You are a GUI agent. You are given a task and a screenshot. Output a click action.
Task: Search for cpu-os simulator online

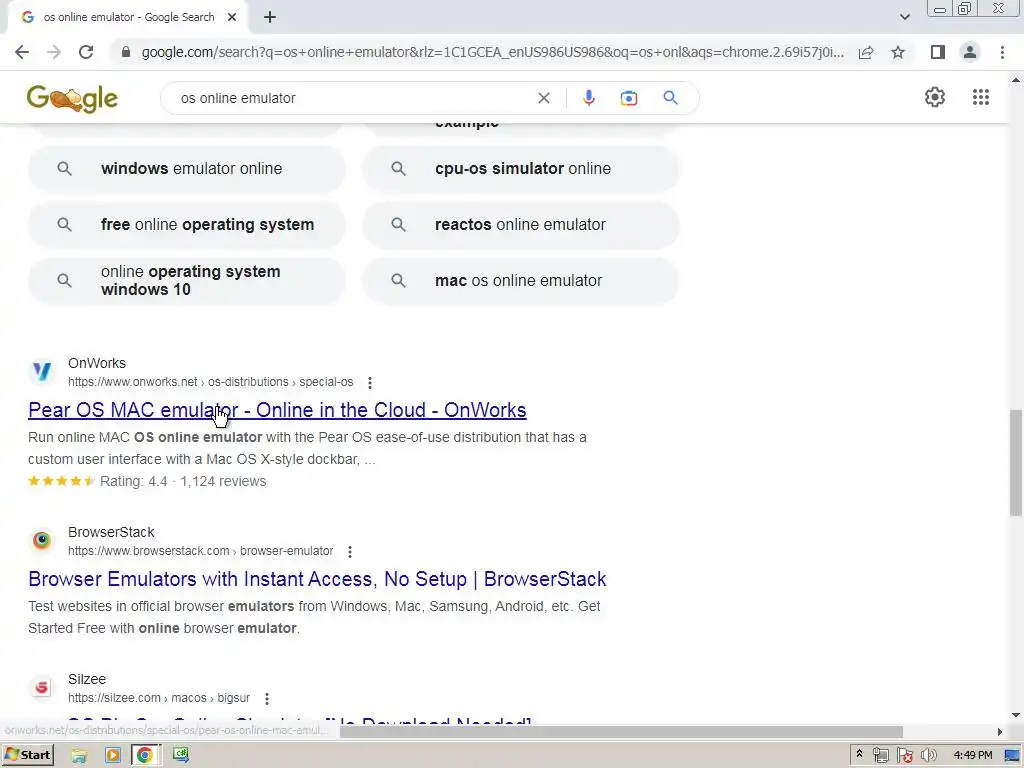pyautogui.click(x=520, y=168)
